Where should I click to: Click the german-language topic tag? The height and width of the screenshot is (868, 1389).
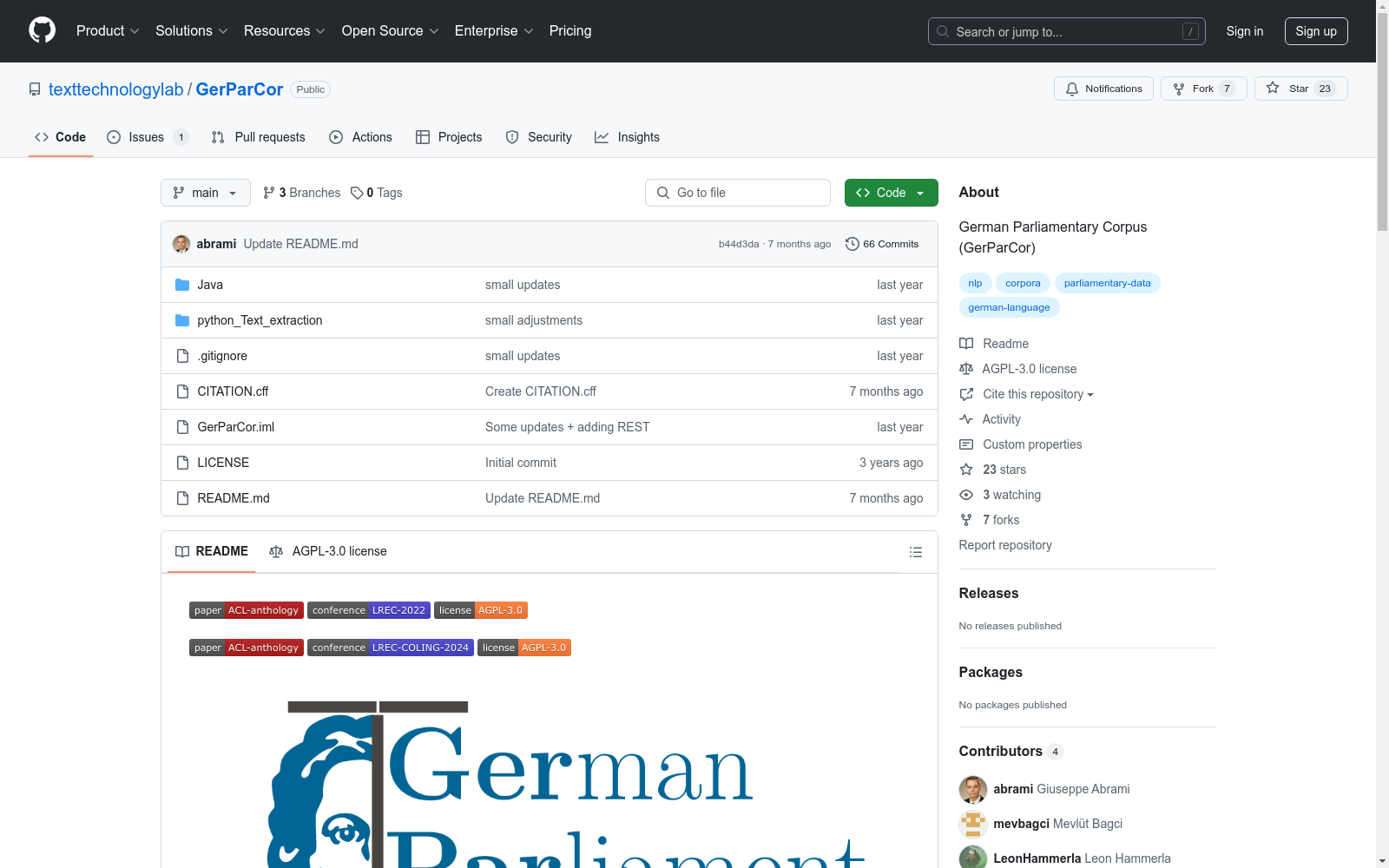1010,307
